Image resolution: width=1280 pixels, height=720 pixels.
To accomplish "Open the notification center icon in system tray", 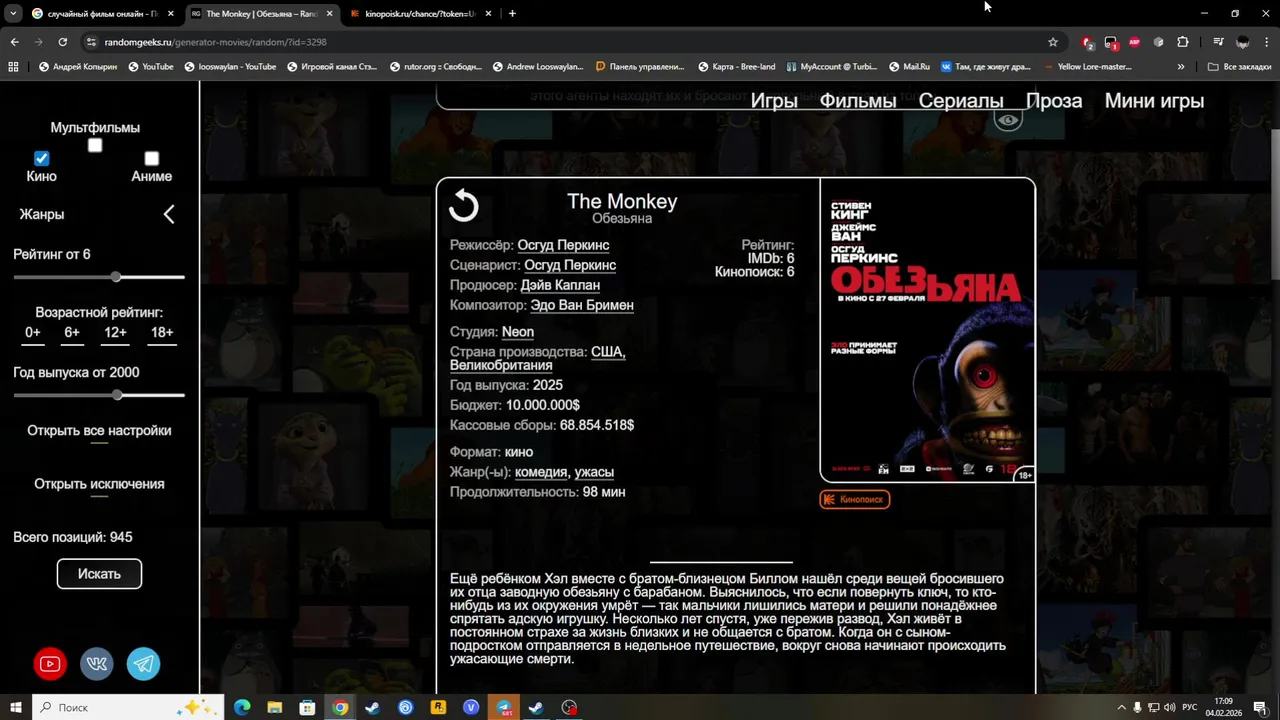I will [x=1260, y=707].
